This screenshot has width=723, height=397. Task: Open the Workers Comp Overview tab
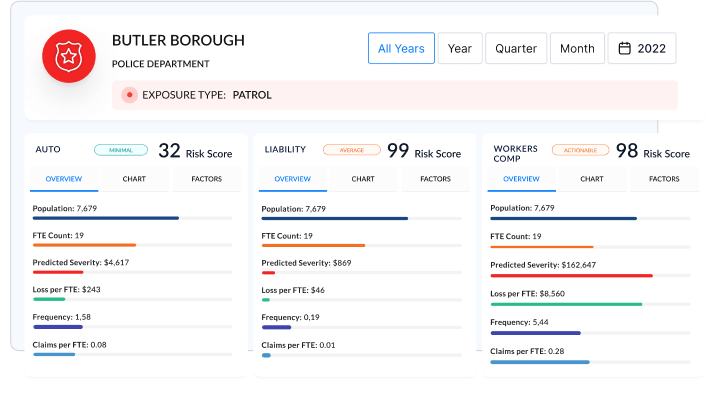521,179
